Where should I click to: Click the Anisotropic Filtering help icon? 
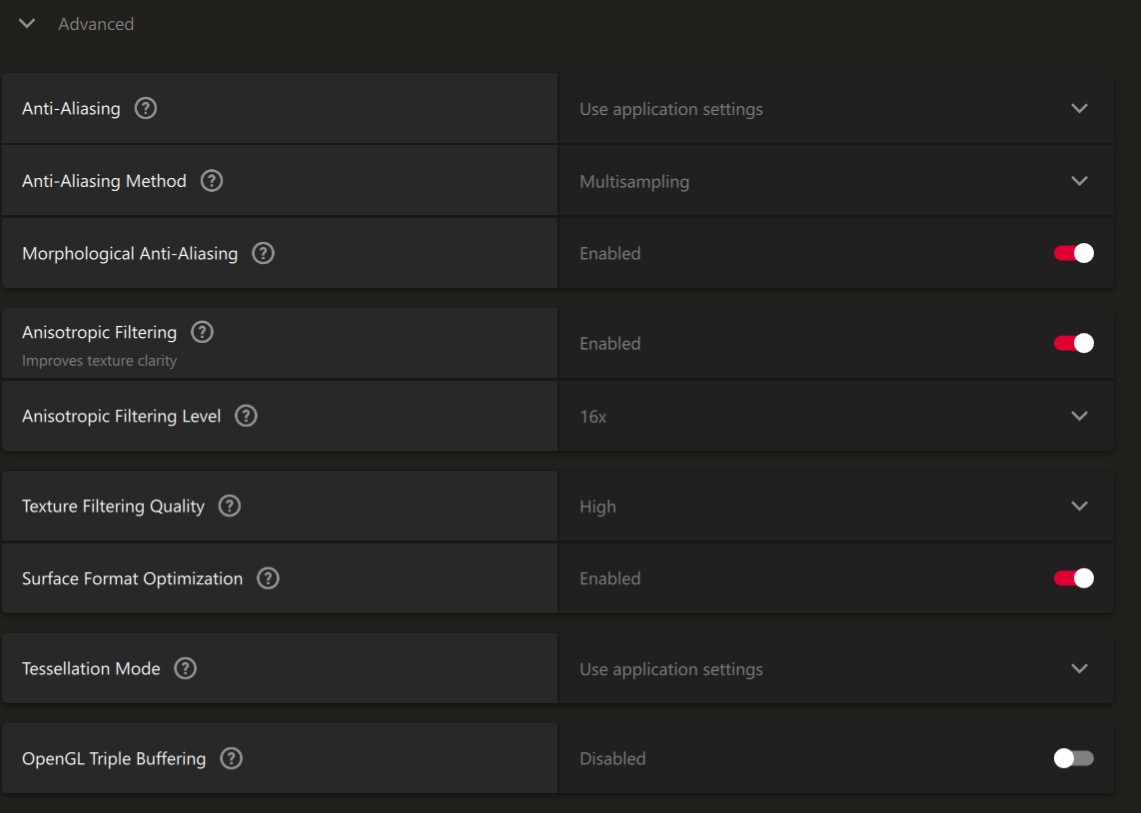click(202, 332)
